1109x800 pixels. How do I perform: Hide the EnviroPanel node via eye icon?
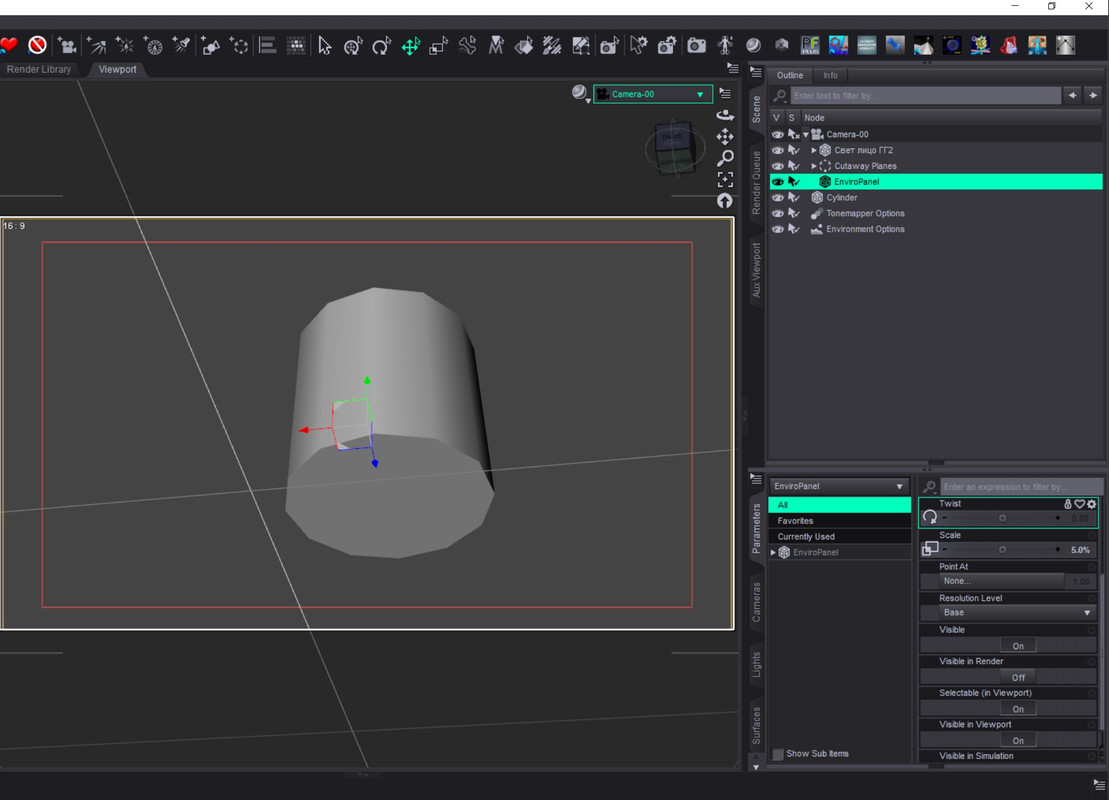click(x=777, y=182)
